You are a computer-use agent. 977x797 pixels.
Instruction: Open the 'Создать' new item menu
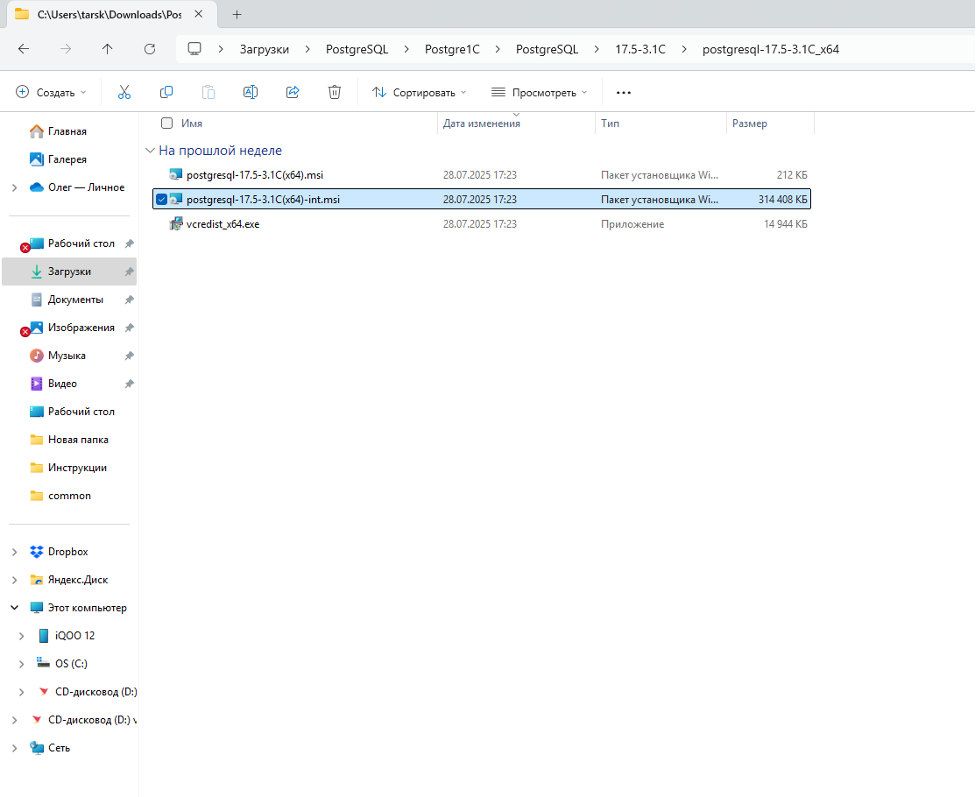coord(51,92)
